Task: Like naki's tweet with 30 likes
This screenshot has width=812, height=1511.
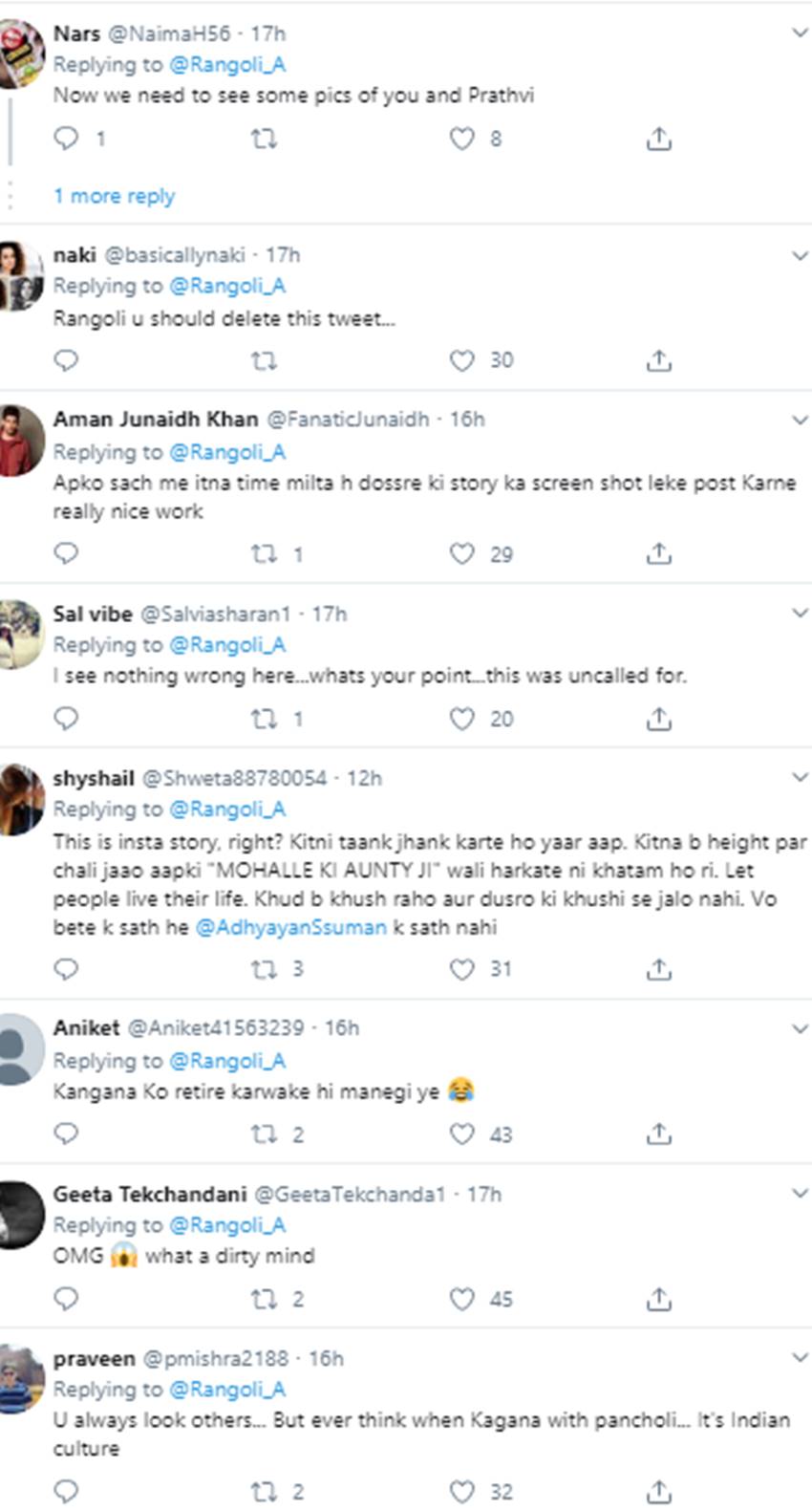Action: [462, 360]
